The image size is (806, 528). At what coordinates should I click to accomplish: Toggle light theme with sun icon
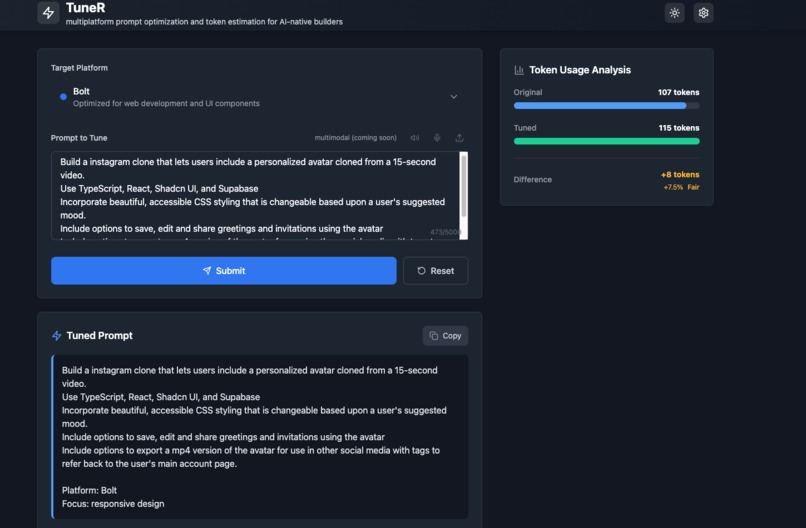pos(674,13)
